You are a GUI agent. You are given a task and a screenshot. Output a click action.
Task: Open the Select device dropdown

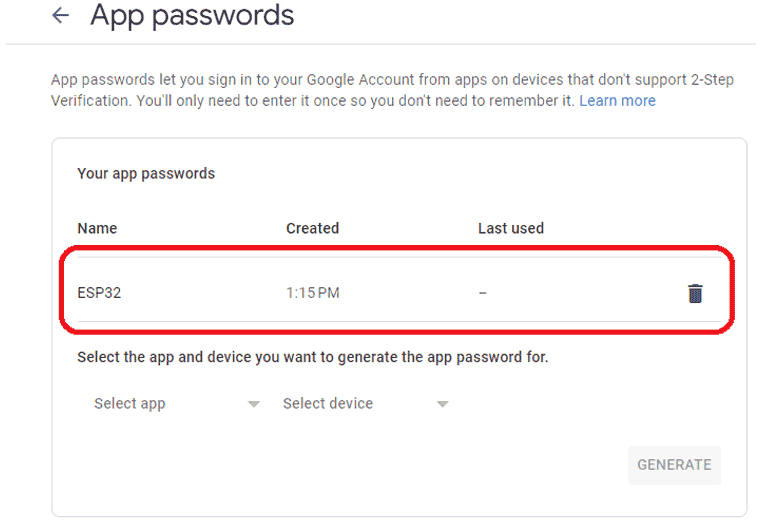[x=328, y=404]
